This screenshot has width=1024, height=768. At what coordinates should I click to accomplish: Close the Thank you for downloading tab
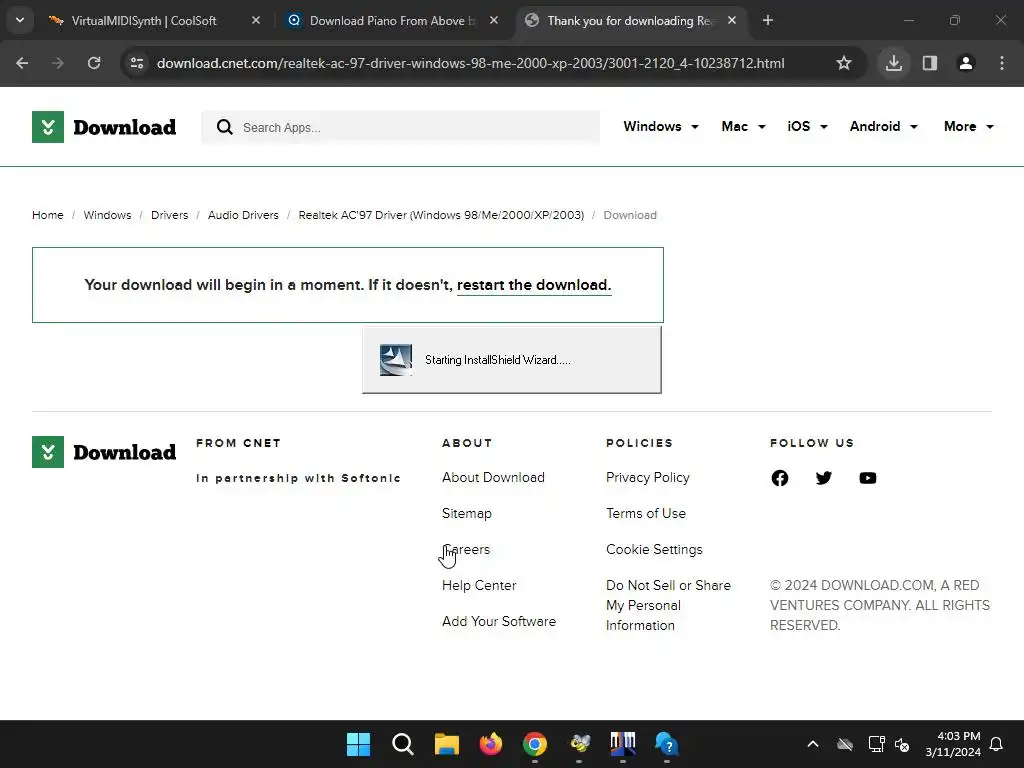(732, 21)
